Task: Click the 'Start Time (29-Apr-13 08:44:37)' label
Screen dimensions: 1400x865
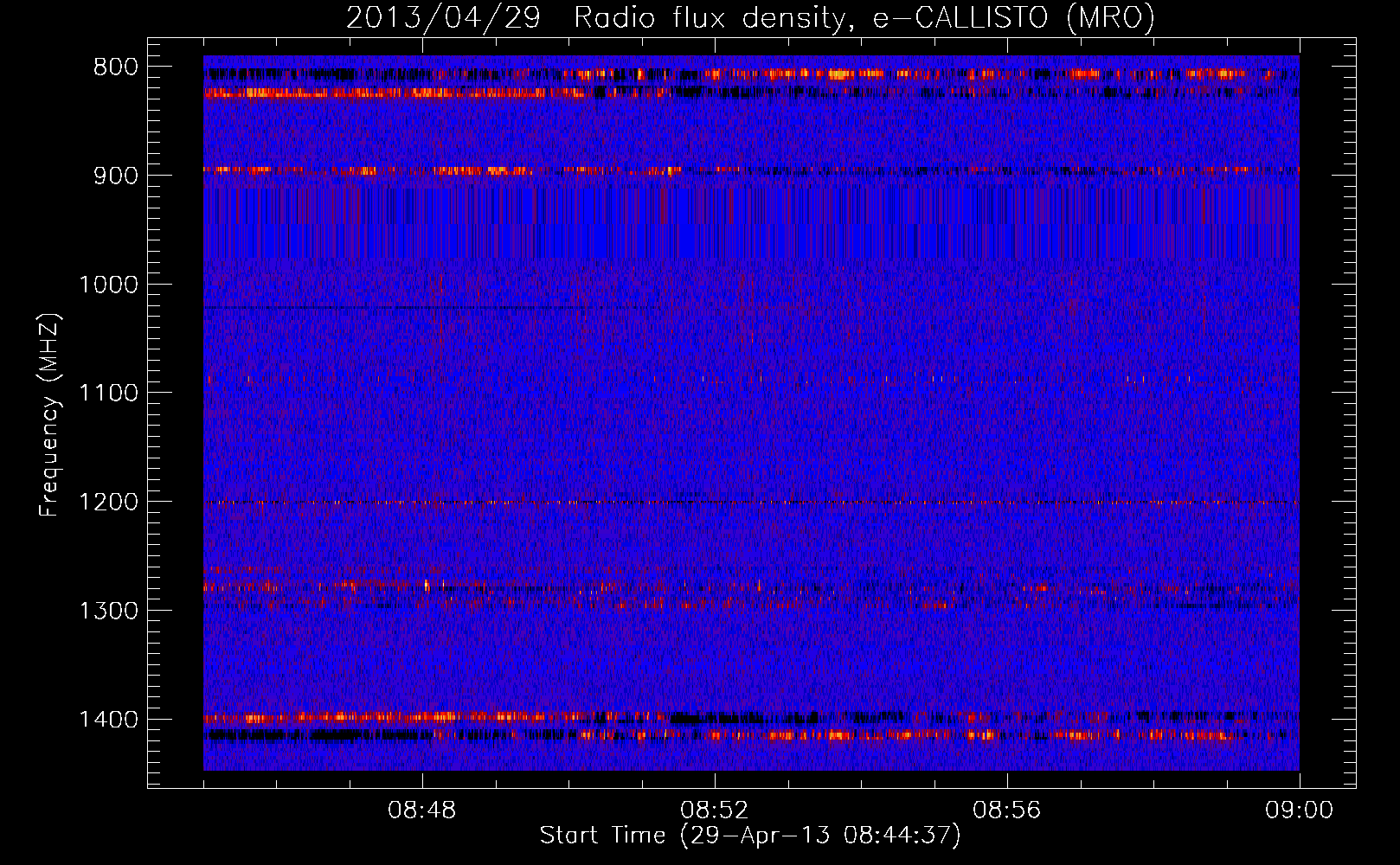Action: coord(750,836)
